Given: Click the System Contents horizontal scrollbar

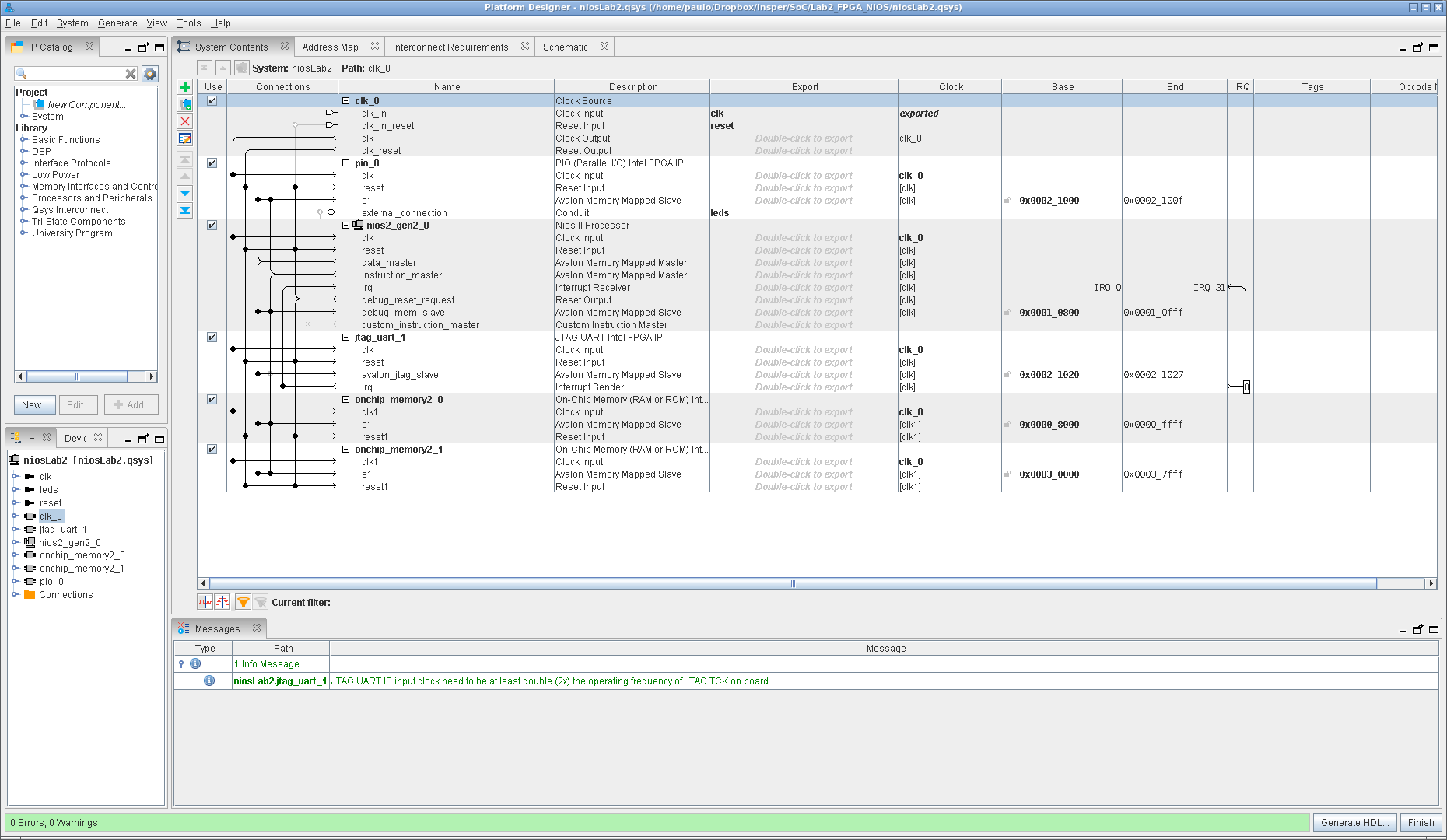Looking at the screenshot, I should pos(792,584).
